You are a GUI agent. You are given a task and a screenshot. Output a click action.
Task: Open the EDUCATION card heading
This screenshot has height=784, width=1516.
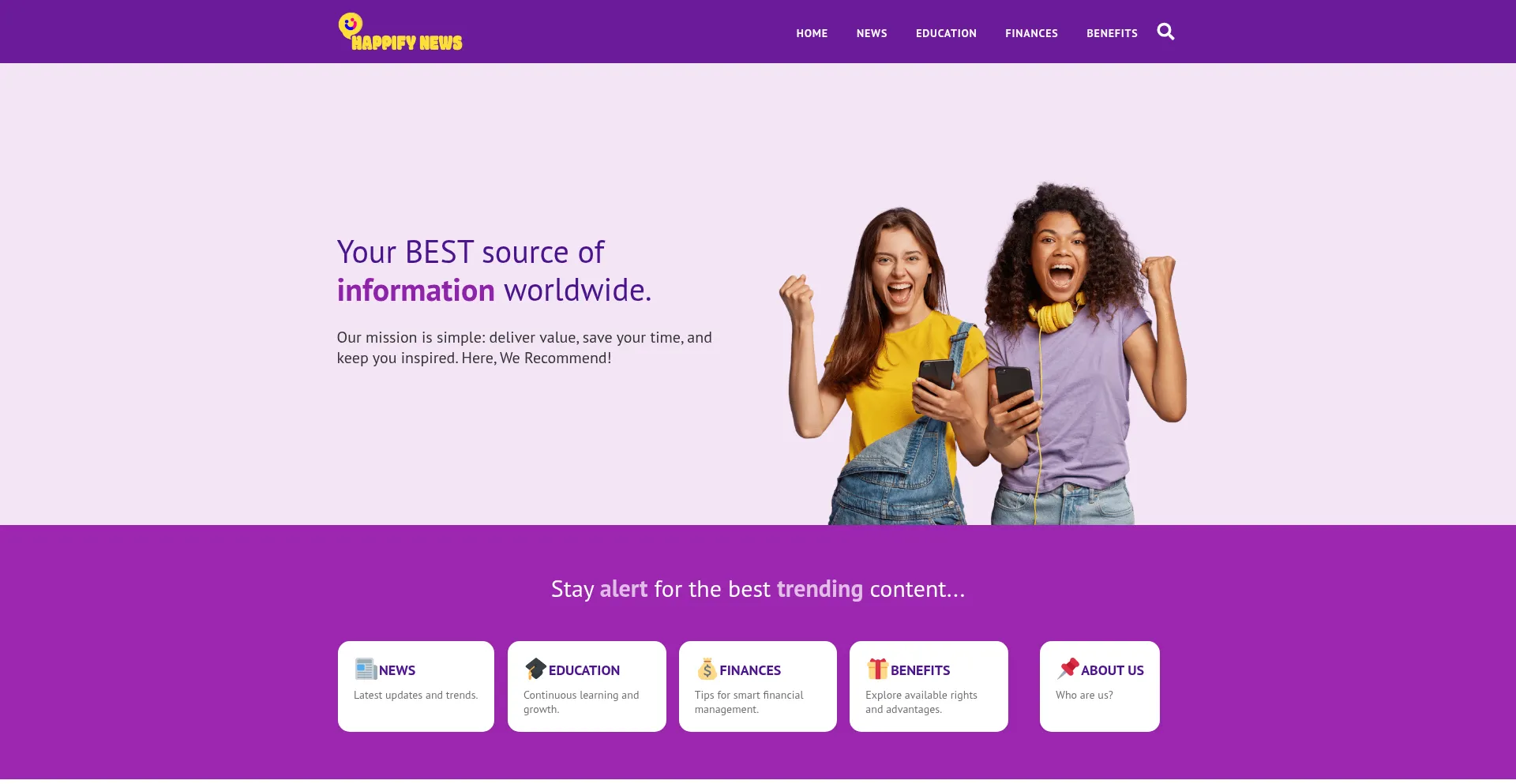584,670
